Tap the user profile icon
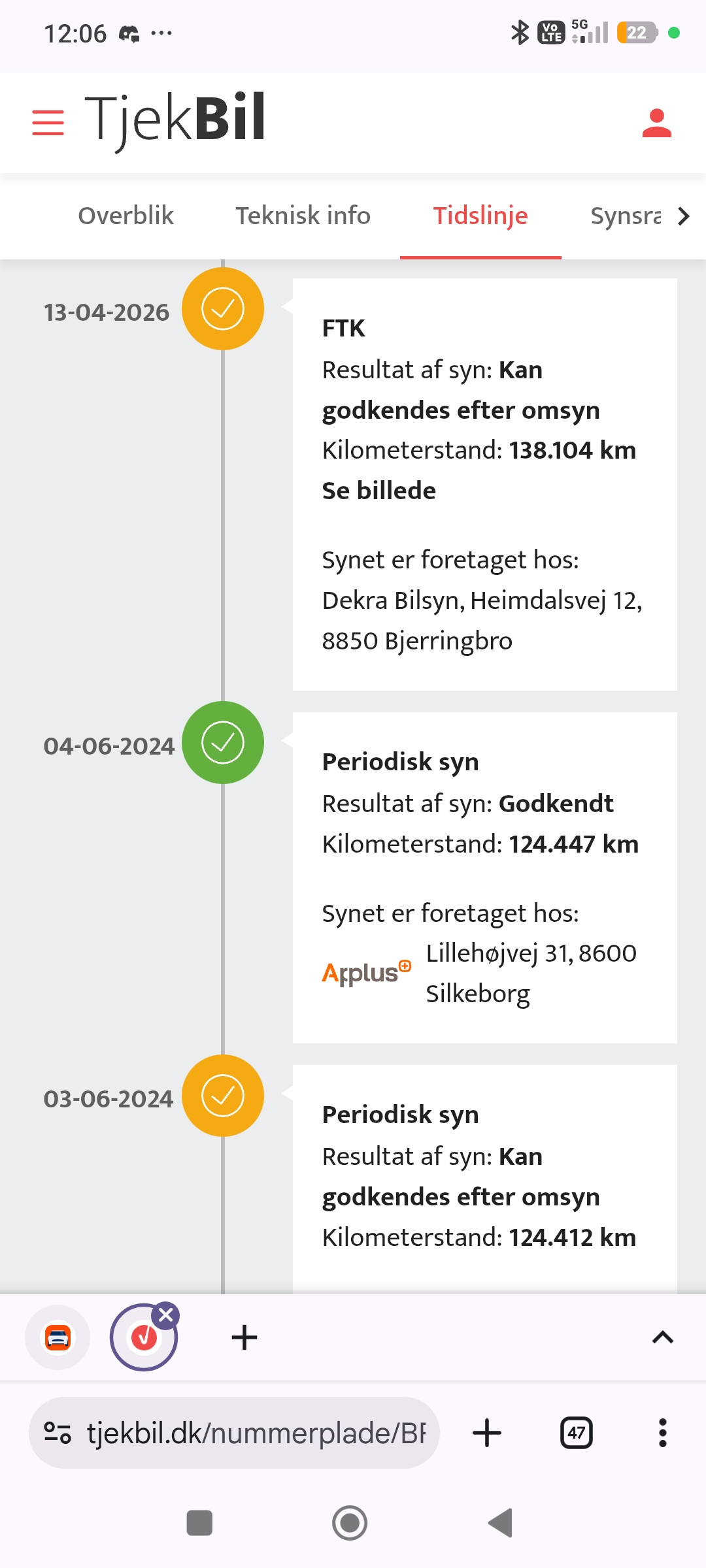The image size is (706, 1568). click(657, 123)
